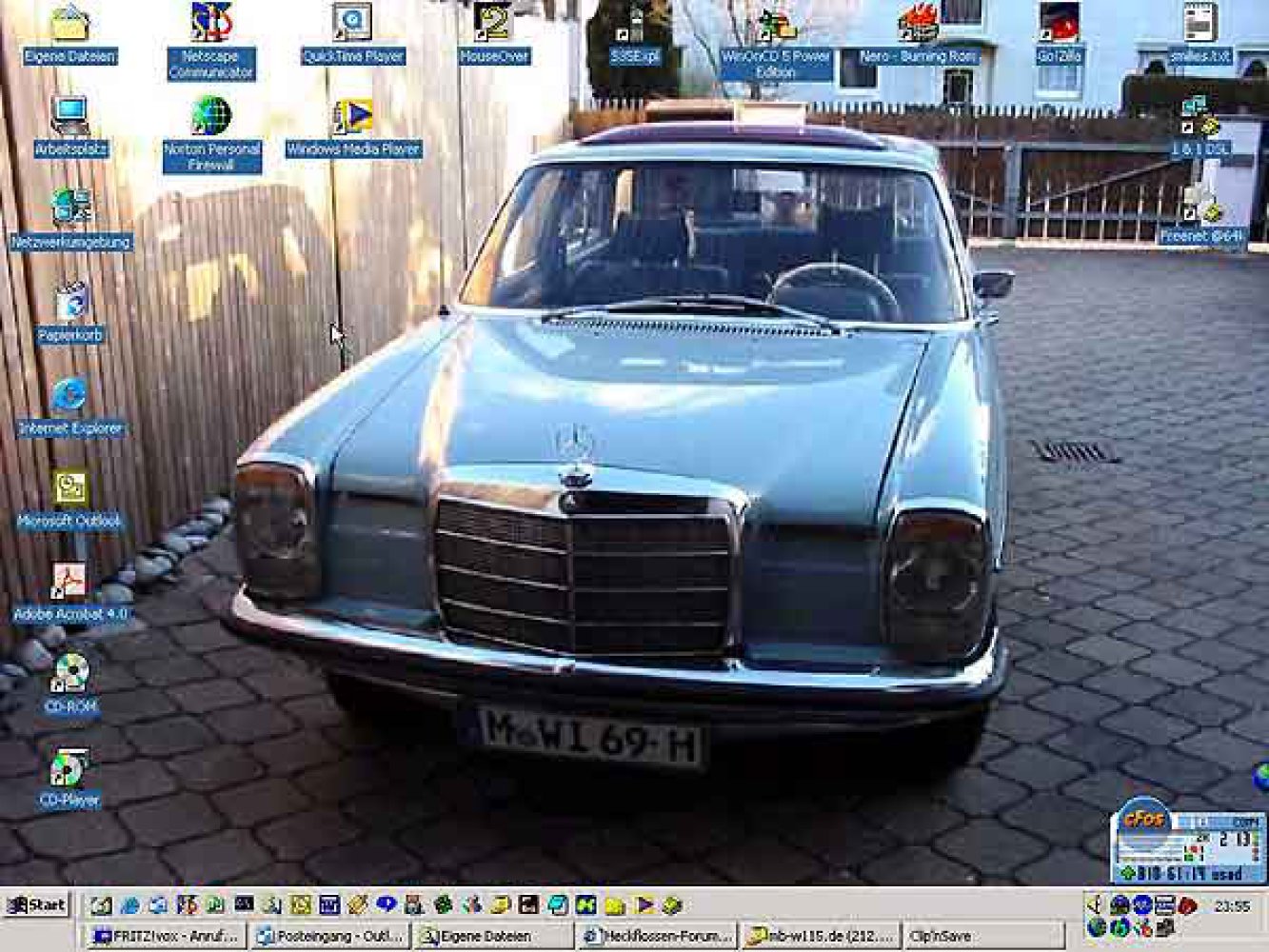
Task: Switch to mb-w115.de taskbar button
Action: click(x=822, y=937)
